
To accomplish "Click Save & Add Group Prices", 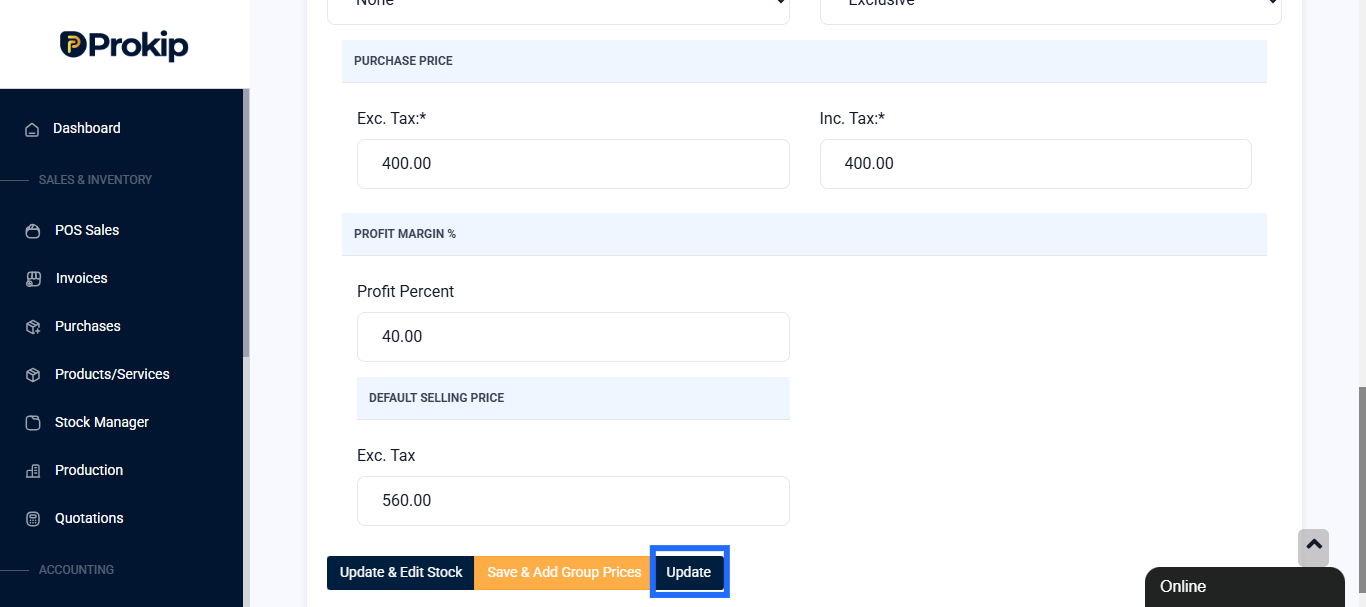I will 564,572.
